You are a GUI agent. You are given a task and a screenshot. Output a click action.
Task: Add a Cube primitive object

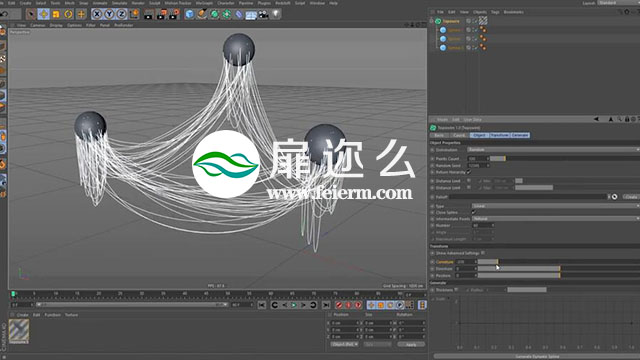click(x=189, y=14)
